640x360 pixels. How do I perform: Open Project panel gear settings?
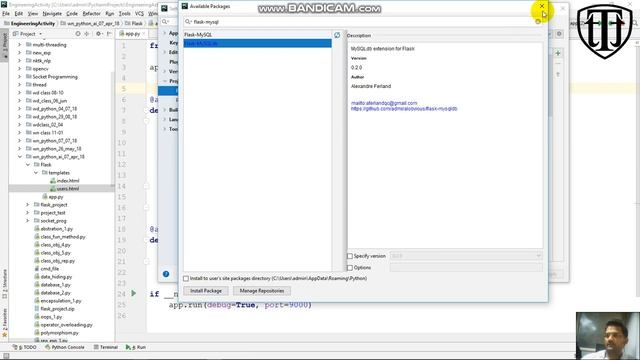[98, 34]
